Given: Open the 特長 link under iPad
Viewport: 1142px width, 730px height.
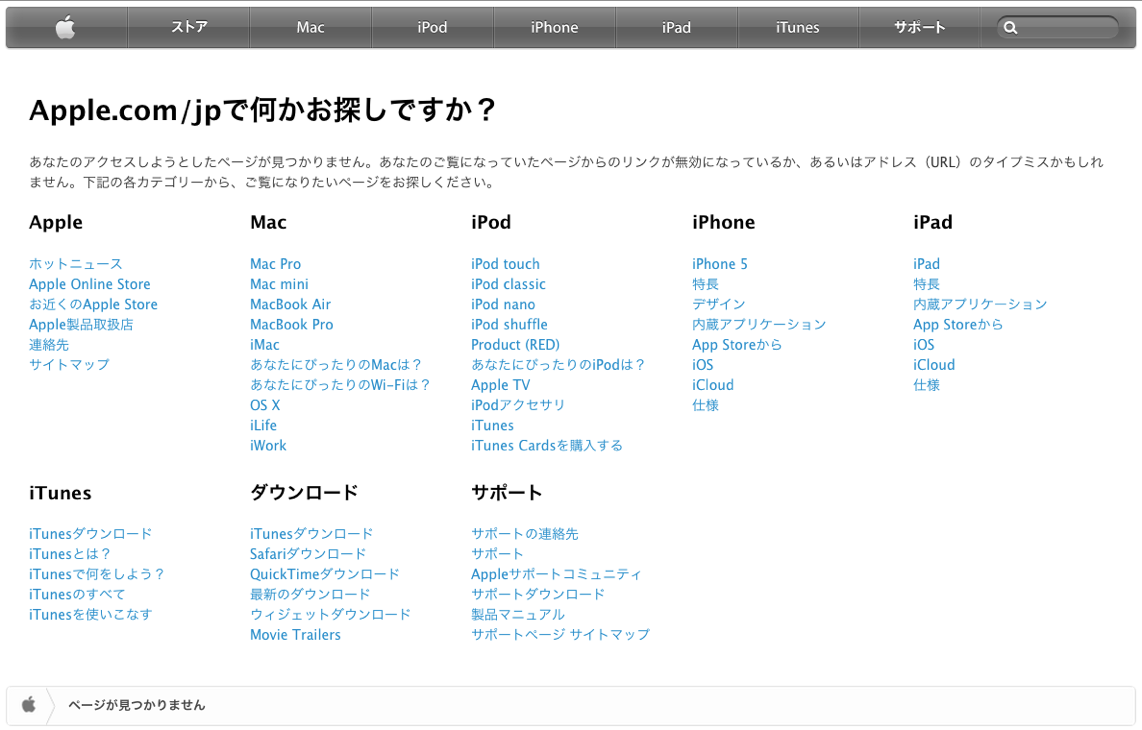Looking at the screenshot, I should tap(926, 284).
